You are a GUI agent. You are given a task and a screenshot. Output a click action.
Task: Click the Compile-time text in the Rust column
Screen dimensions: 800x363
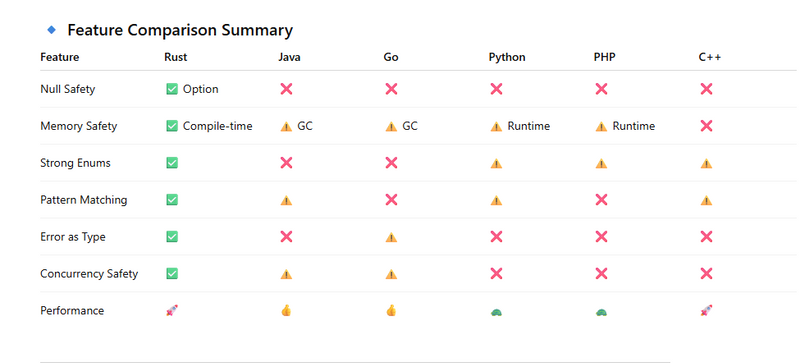tap(218, 126)
